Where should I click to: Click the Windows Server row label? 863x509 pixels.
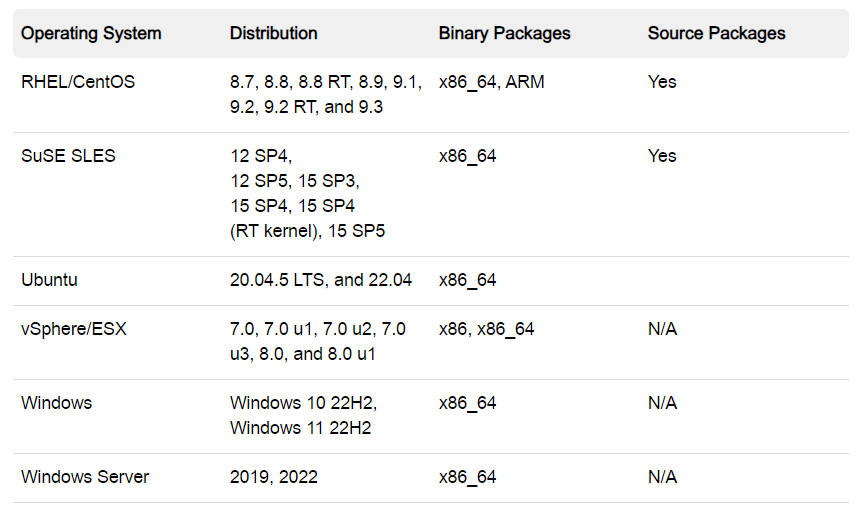point(85,477)
